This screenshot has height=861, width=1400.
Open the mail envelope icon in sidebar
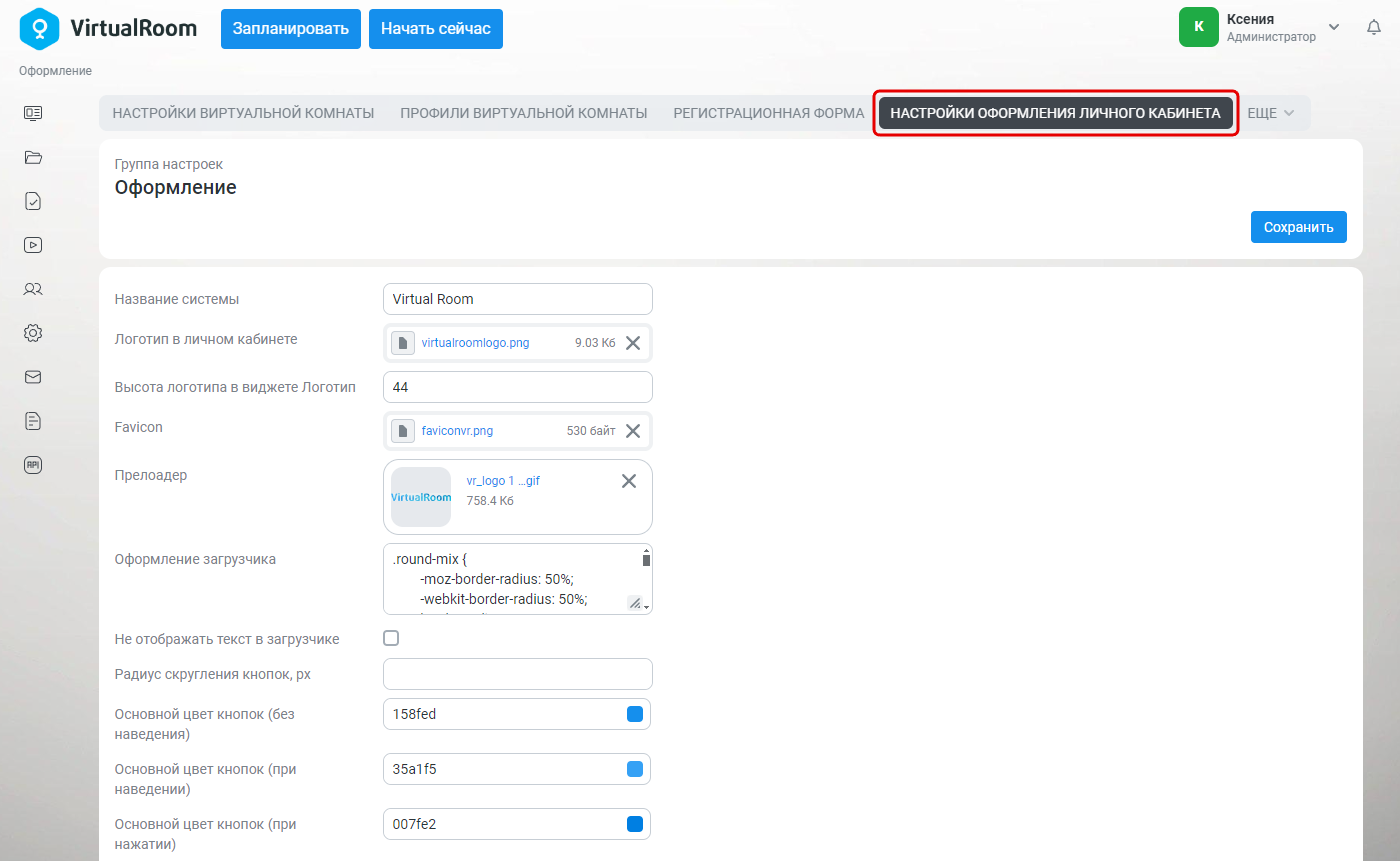pos(33,377)
